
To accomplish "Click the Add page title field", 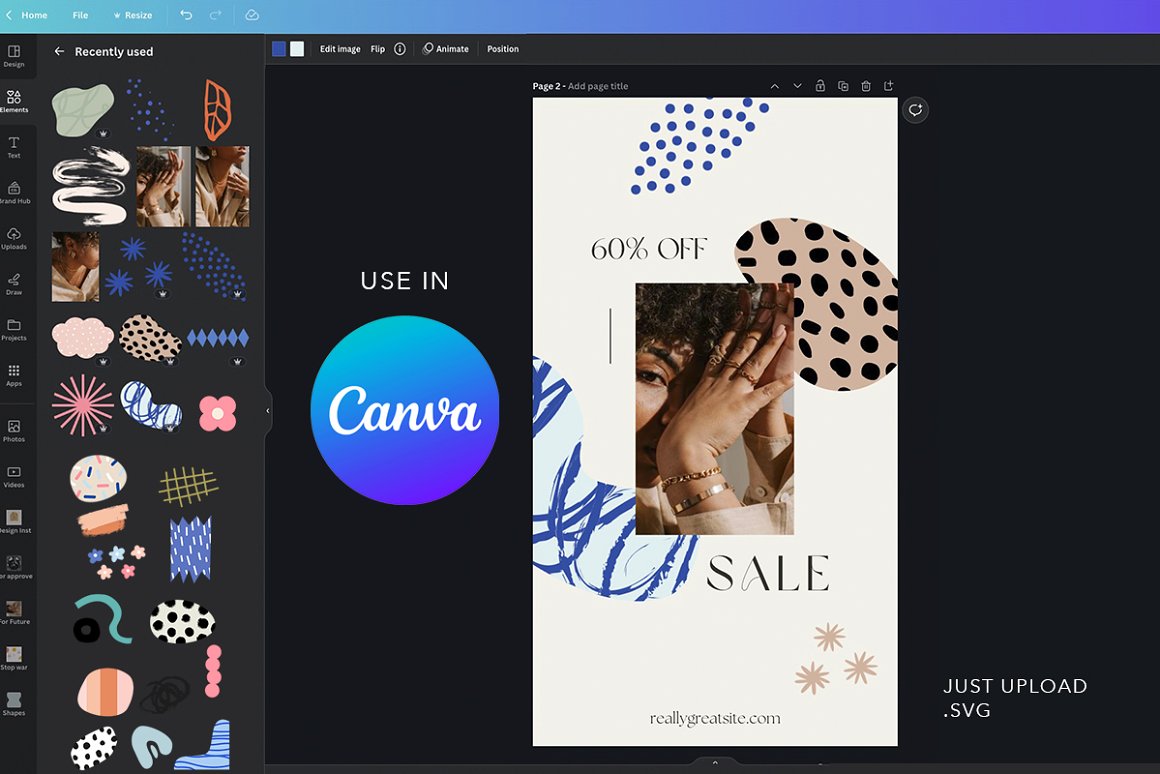I will point(598,86).
